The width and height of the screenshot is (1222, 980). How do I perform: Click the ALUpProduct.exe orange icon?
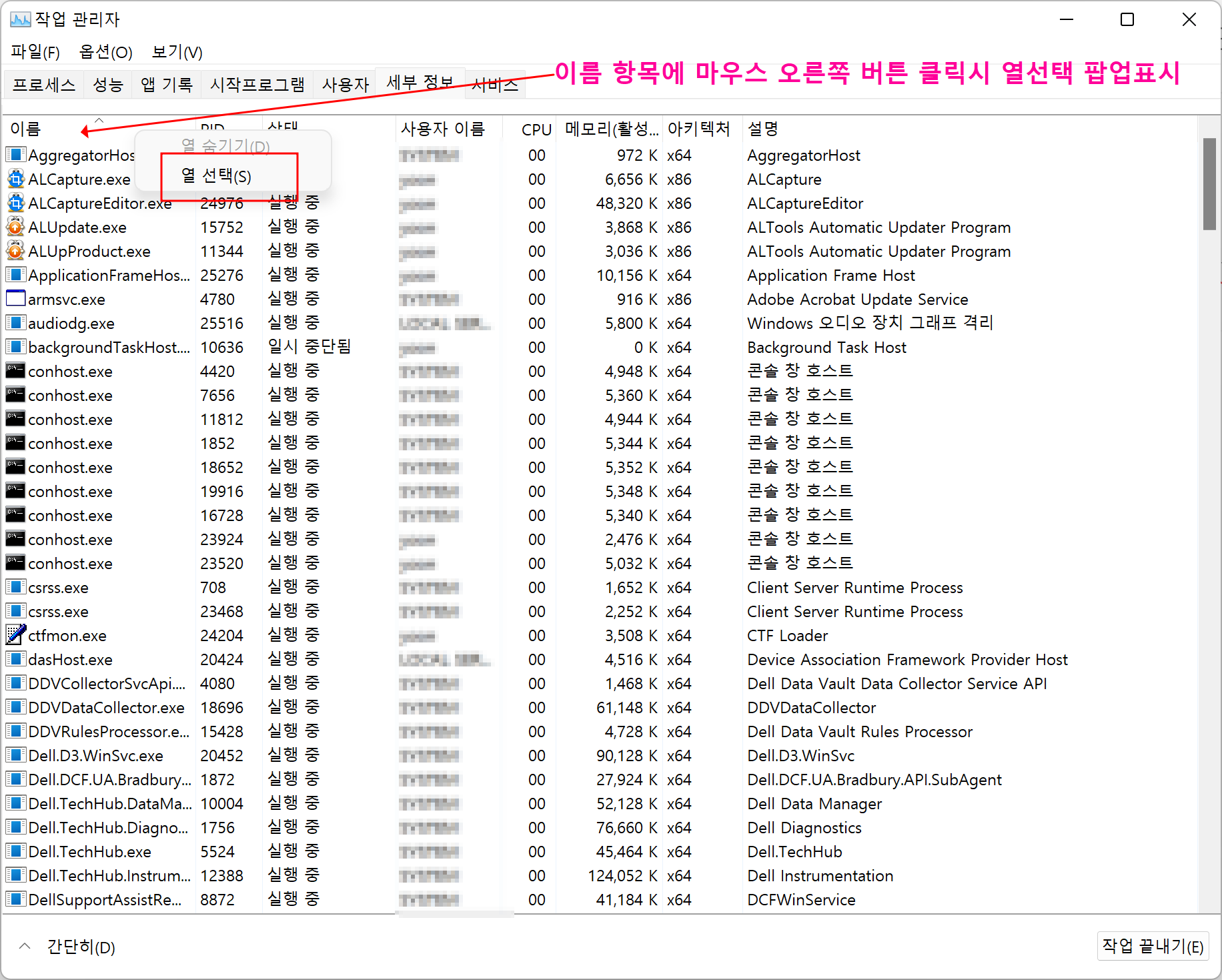pos(15,252)
